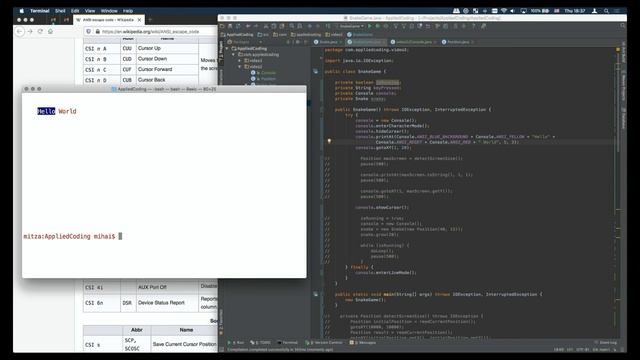Open the Terminal tool window in IntelliJ

(x=287, y=342)
